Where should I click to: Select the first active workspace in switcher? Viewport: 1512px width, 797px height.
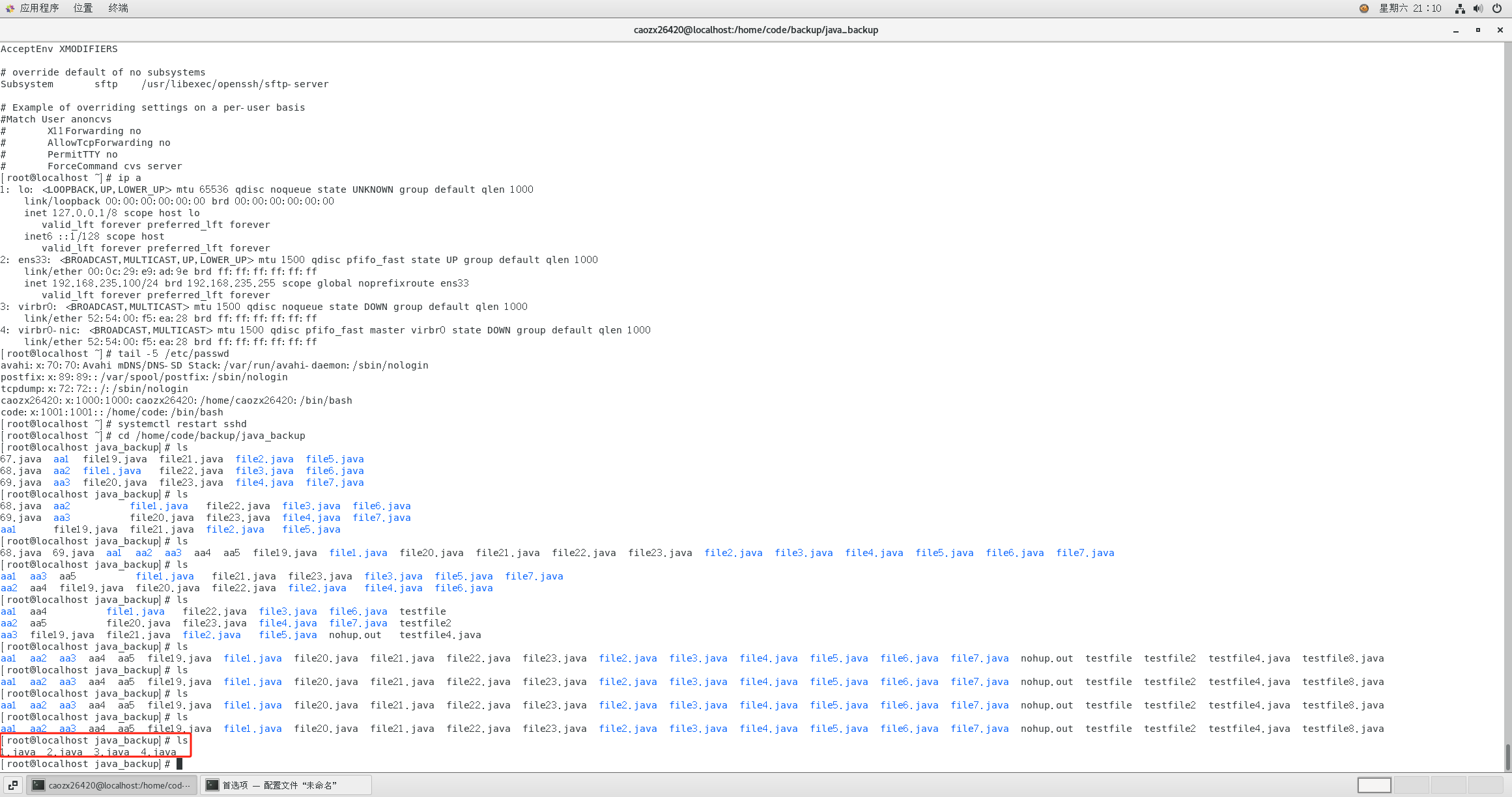(x=1374, y=785)
